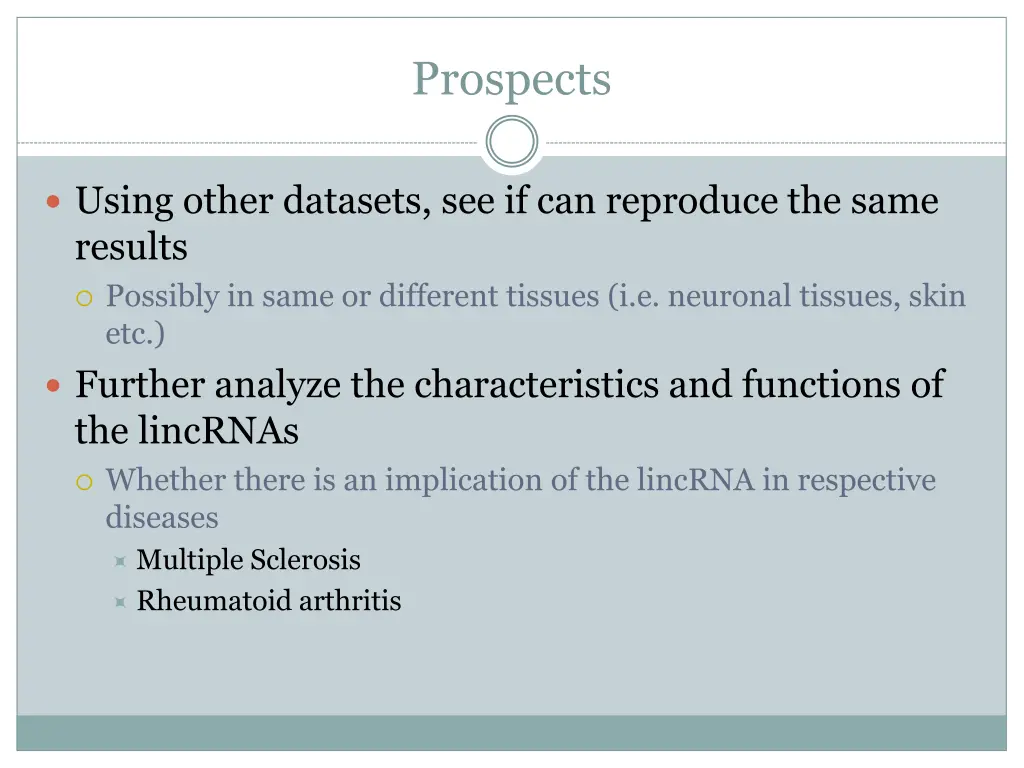
Task: Click the yellow hollow bullet before 'Possibly in same'
Action: coord(84,298)
